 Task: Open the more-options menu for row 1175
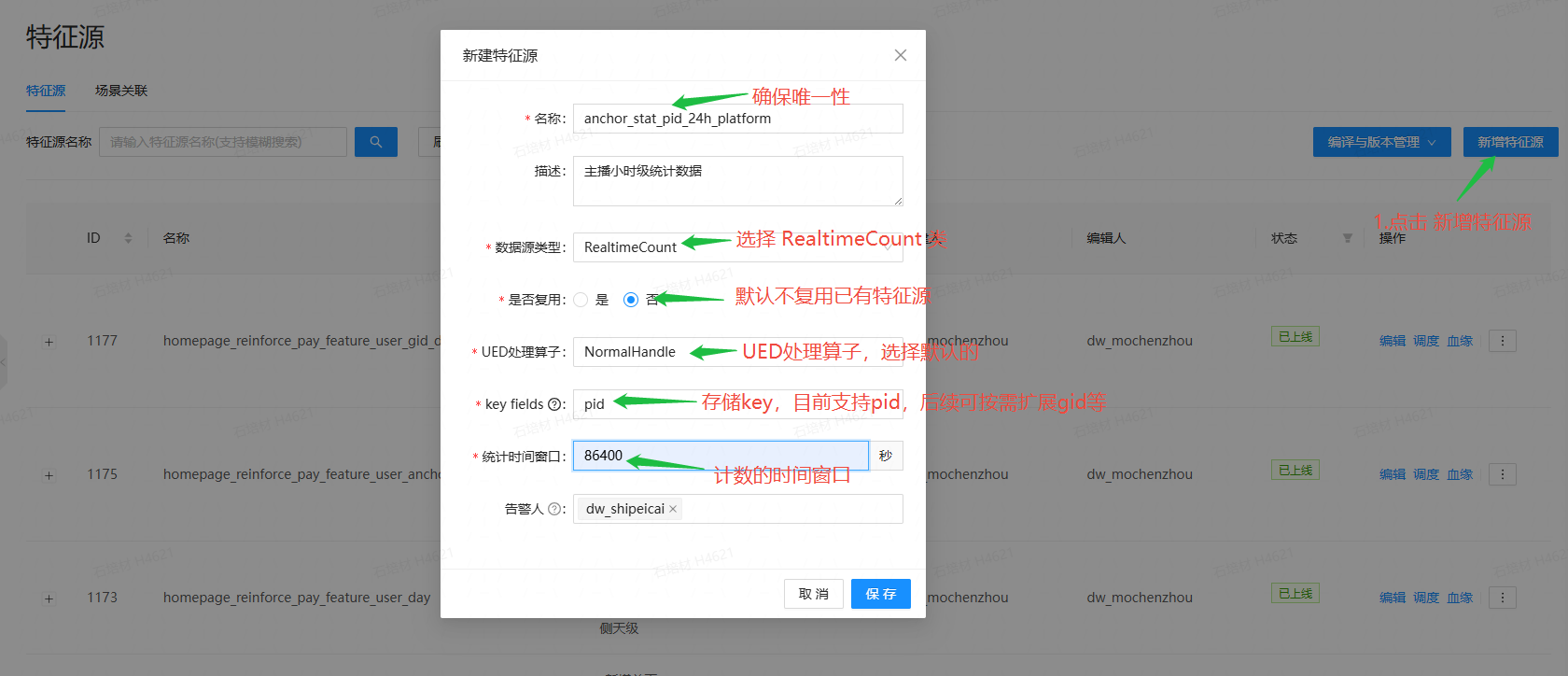pyautogui.click(x=1503, y=474)
